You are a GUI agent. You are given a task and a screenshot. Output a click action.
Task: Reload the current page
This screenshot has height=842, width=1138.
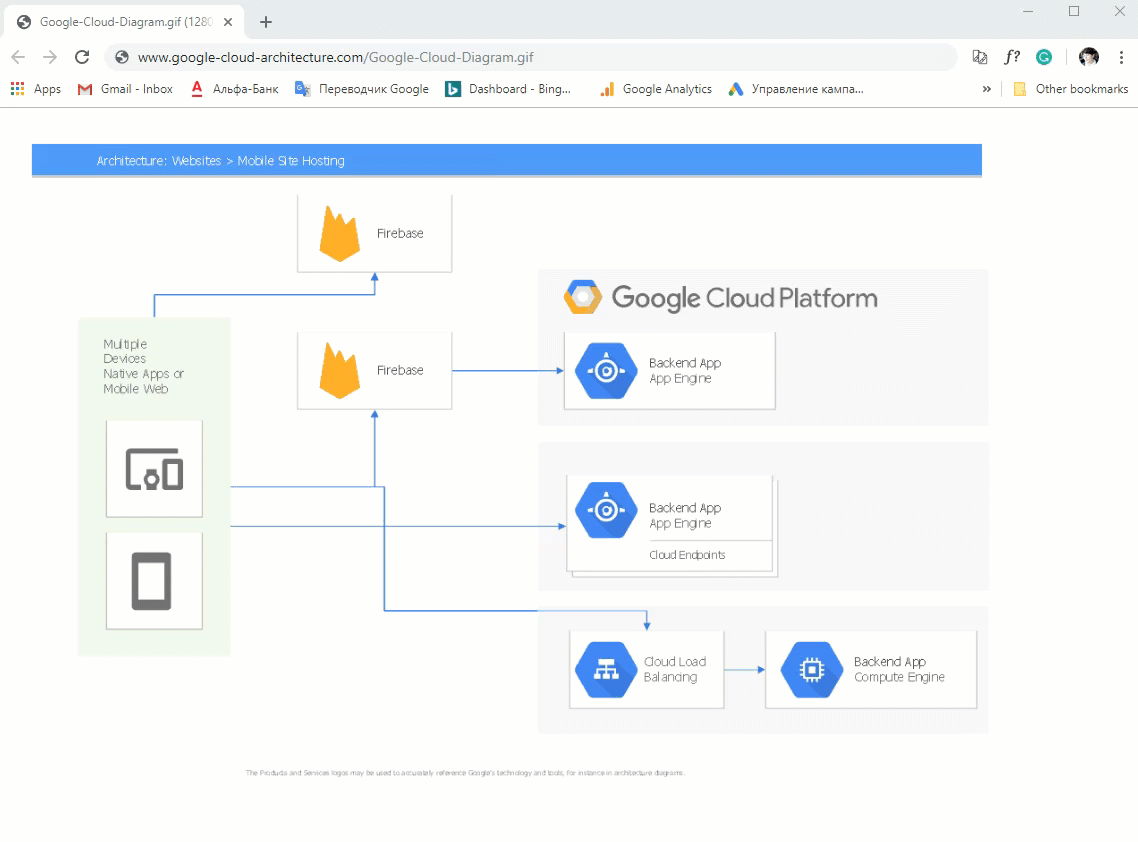click(x=82, y=57)
